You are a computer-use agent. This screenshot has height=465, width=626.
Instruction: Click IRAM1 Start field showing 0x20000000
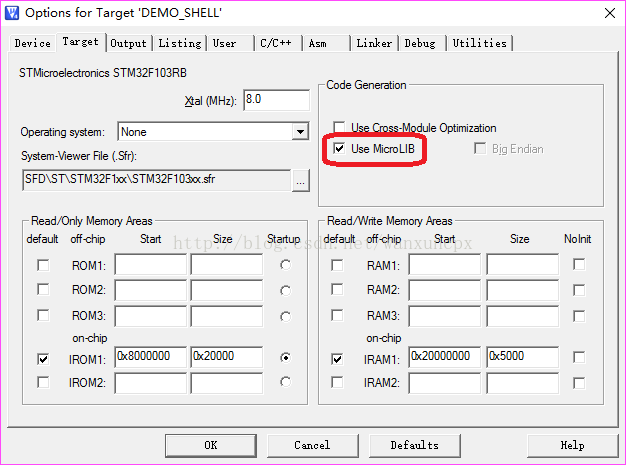(x=445, y=357)
